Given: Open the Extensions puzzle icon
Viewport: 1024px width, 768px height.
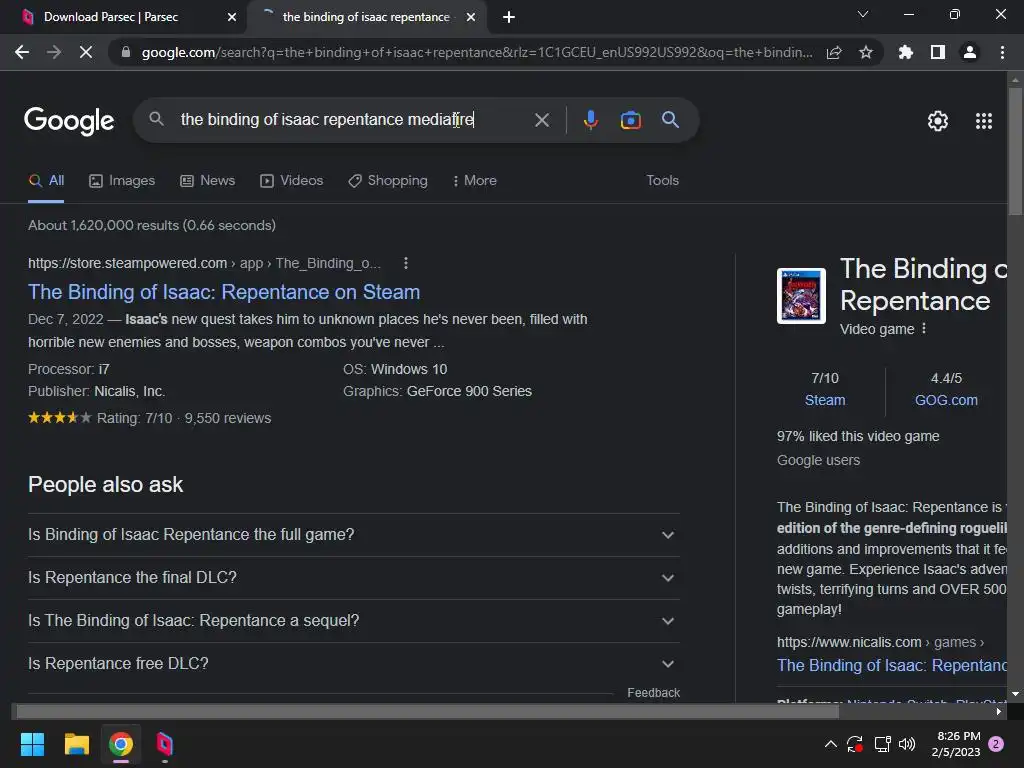Looking at the screenshot, I should 906,52.
